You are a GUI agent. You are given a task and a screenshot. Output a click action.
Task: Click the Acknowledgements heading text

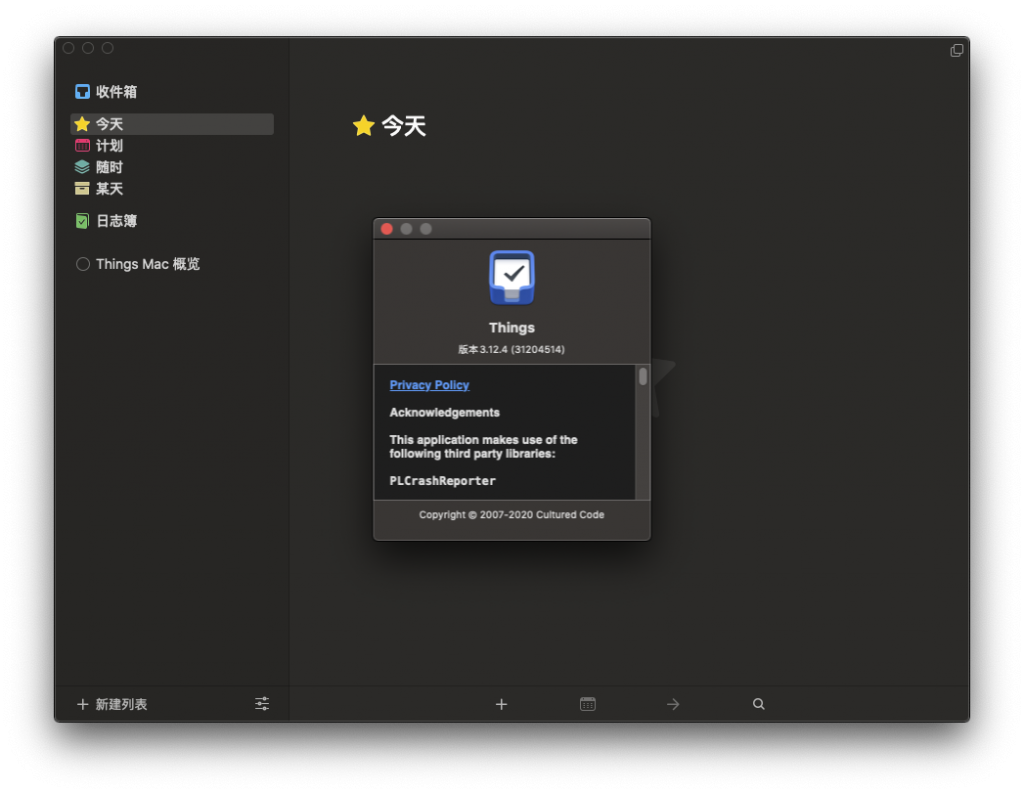pos(444,412)
